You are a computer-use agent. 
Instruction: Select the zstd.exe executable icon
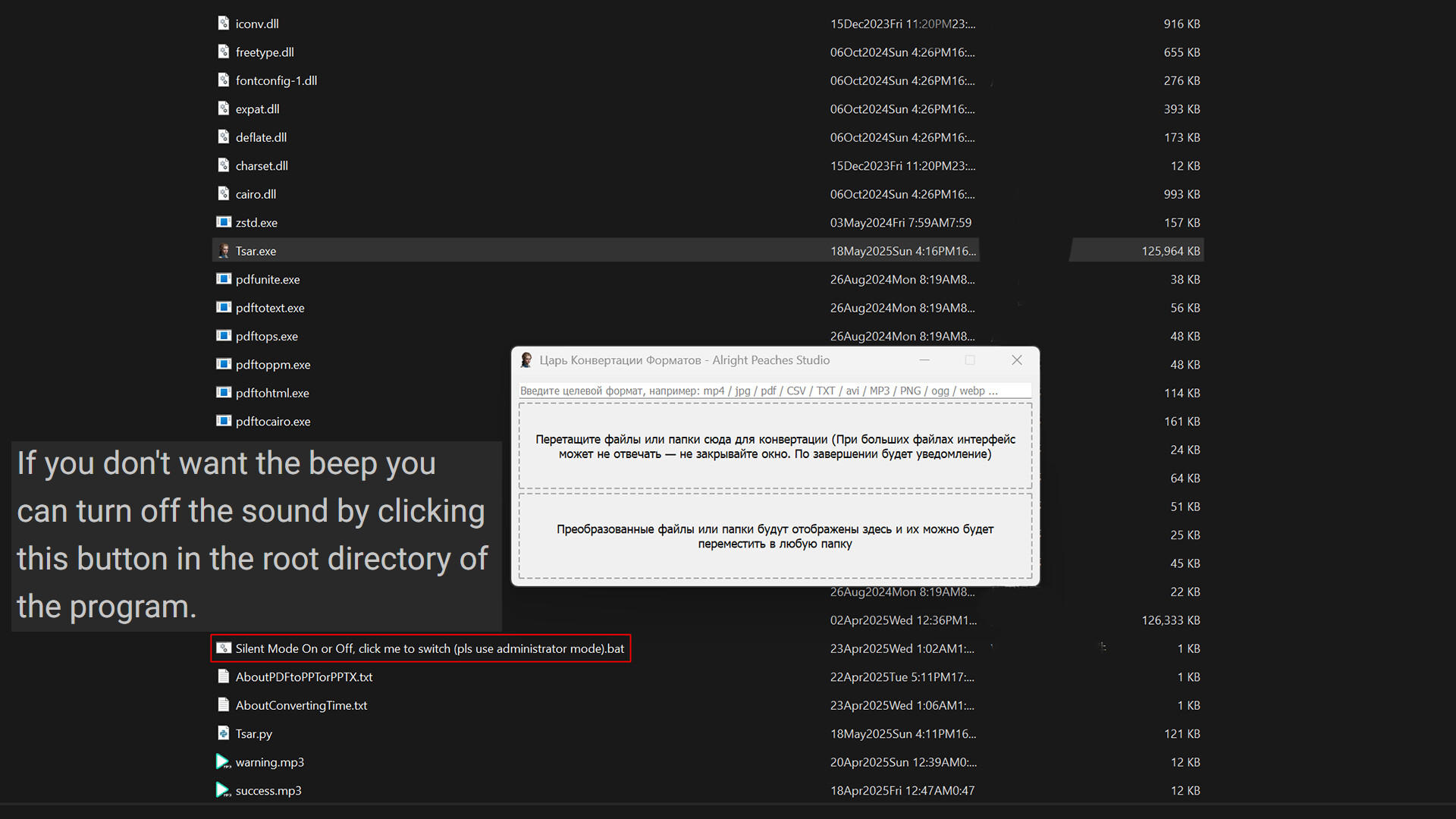click(x=224, y=222)
